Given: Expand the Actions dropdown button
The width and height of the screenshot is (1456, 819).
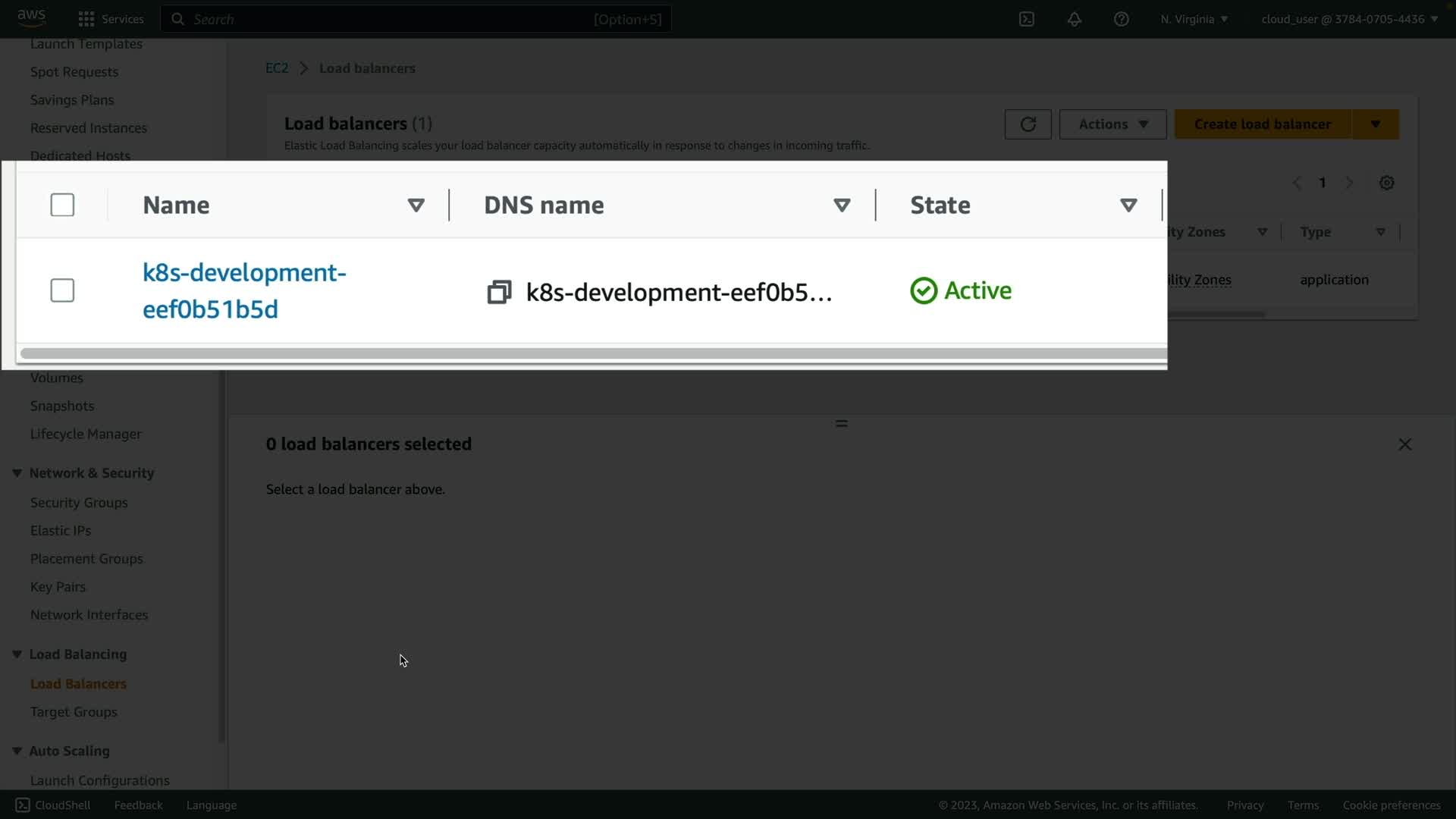Looking at the screenshot, I should [1112, 124].
